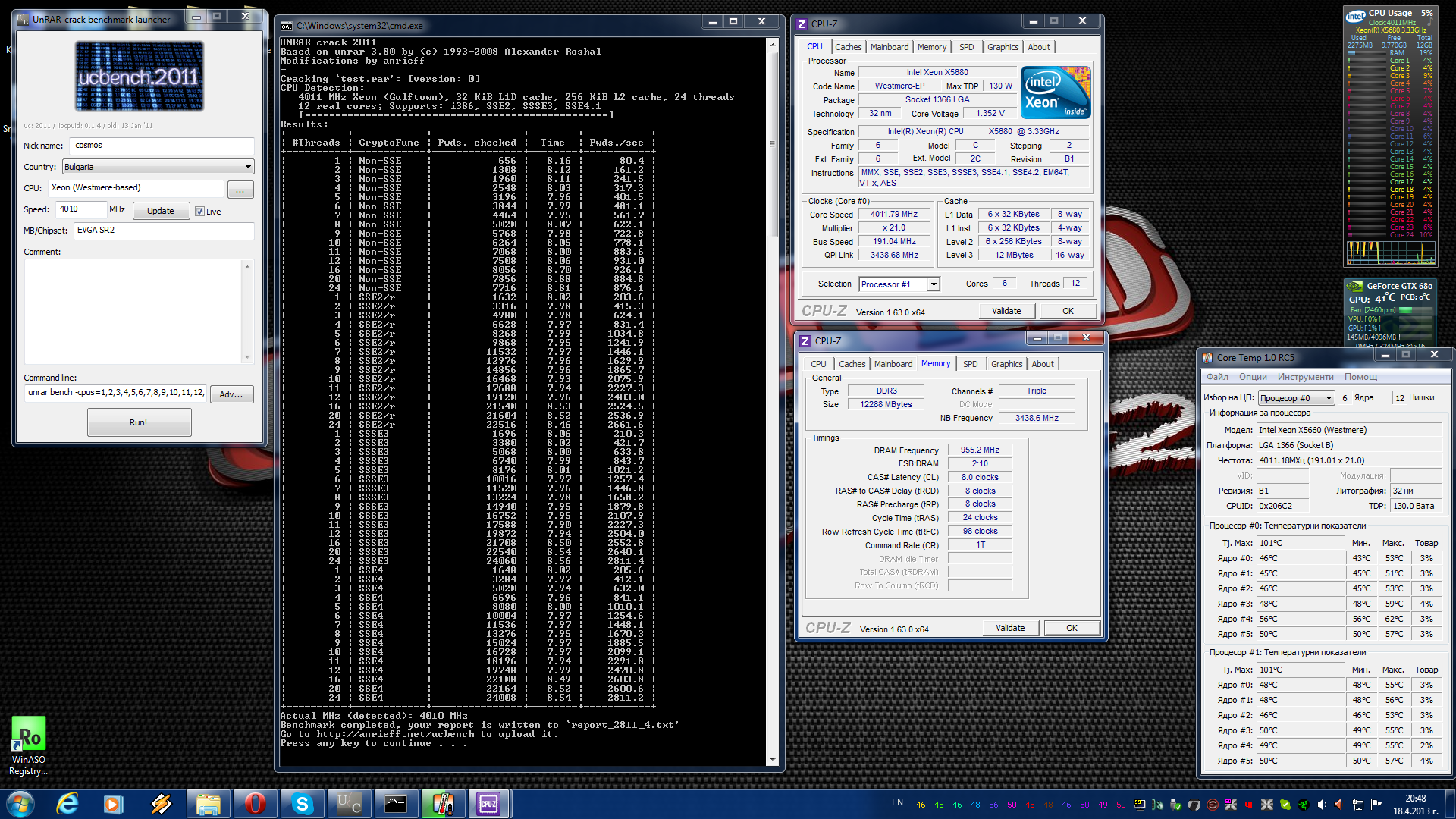
Task: Click the Intel badge in CPU Usage gadget
Action: [1355, 16]
